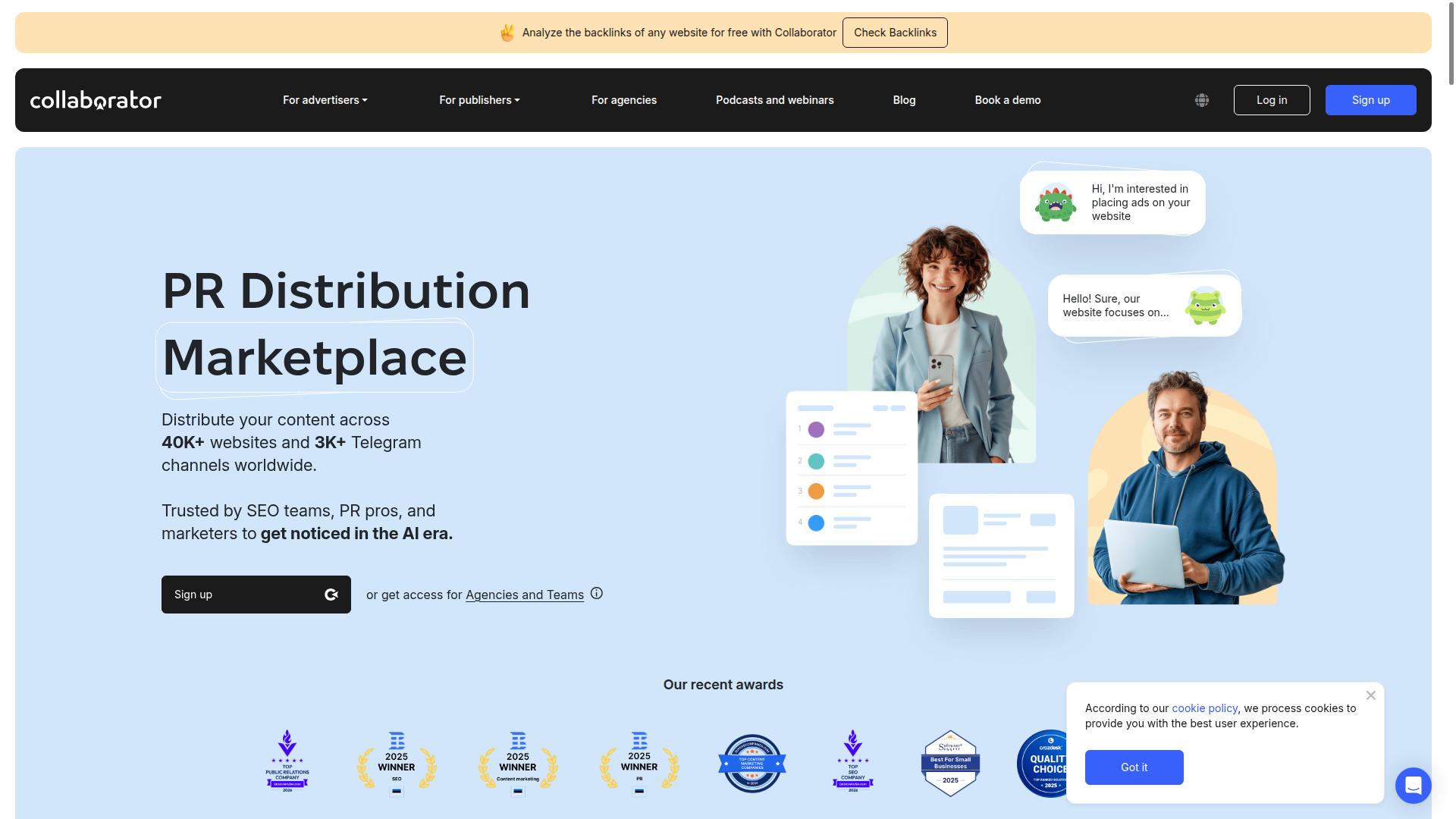Click the 2025 Winner PR award badge
This screenshot has width=1456, height=819.
[639, 764]
